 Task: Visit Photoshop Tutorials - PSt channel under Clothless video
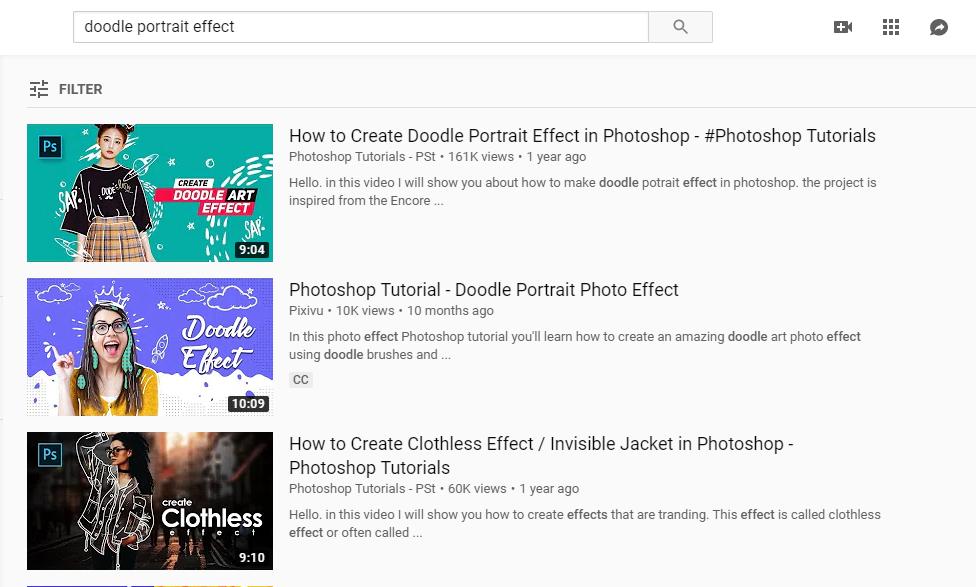(362, 489)
